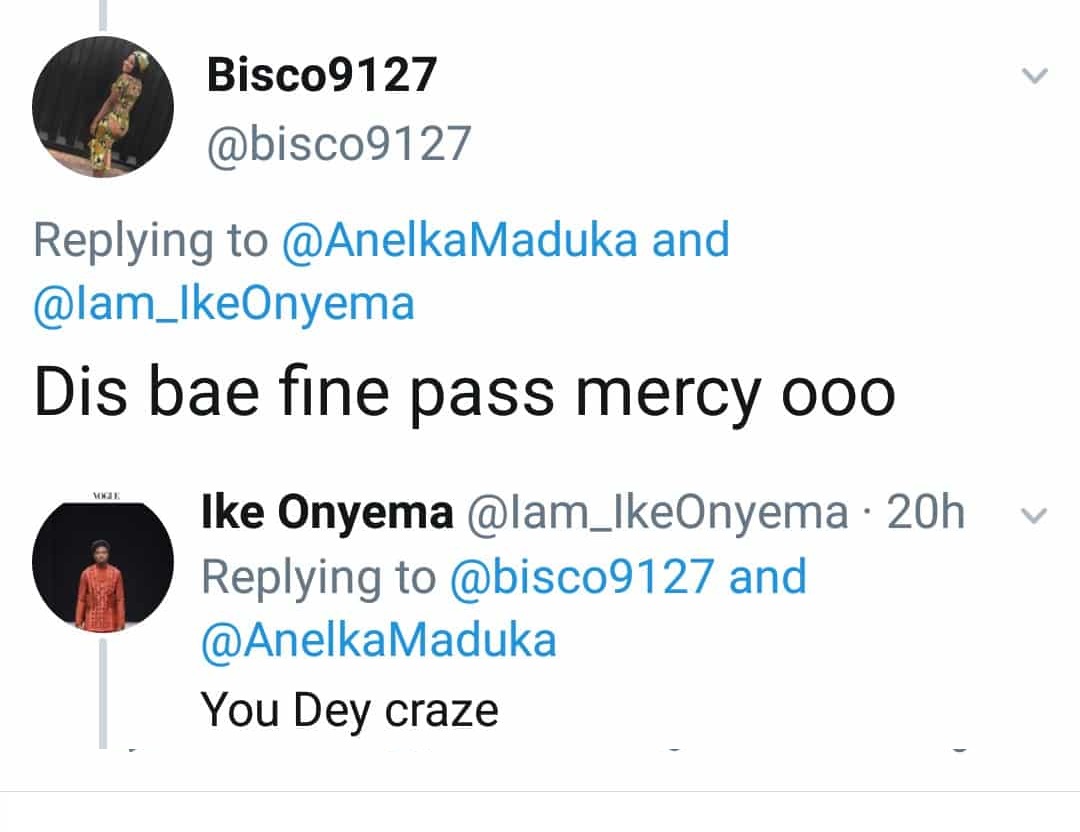This screenshot has height=832, width=1080.
Task: Open the @Iam_IkeOnyema mention in Bisco9127's reply
Action: coord(224,304)
